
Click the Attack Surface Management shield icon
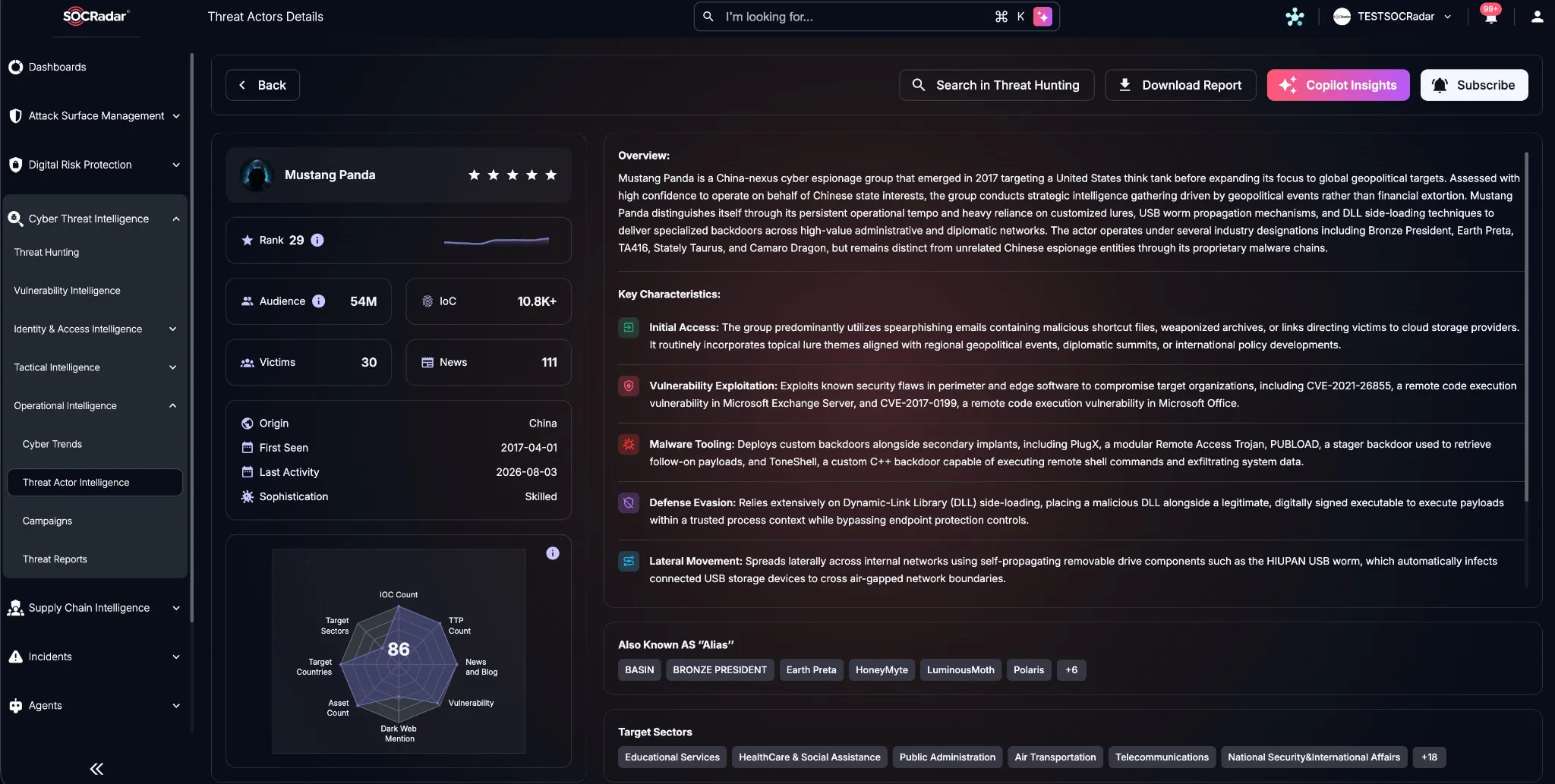(x=15, y=116)
